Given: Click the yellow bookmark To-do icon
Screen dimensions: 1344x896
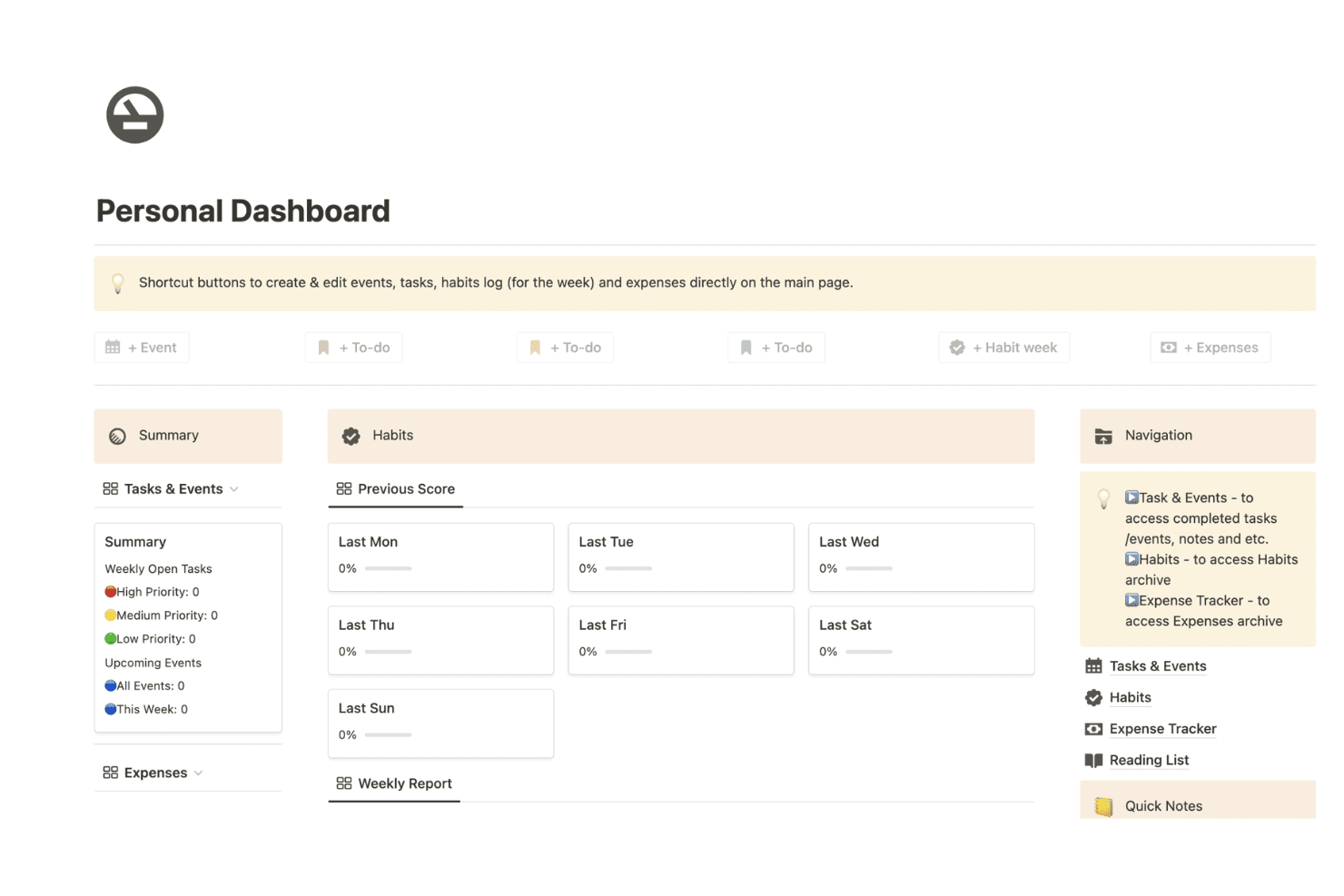Looking at the screenshot, I should click(x=535, y=348).
